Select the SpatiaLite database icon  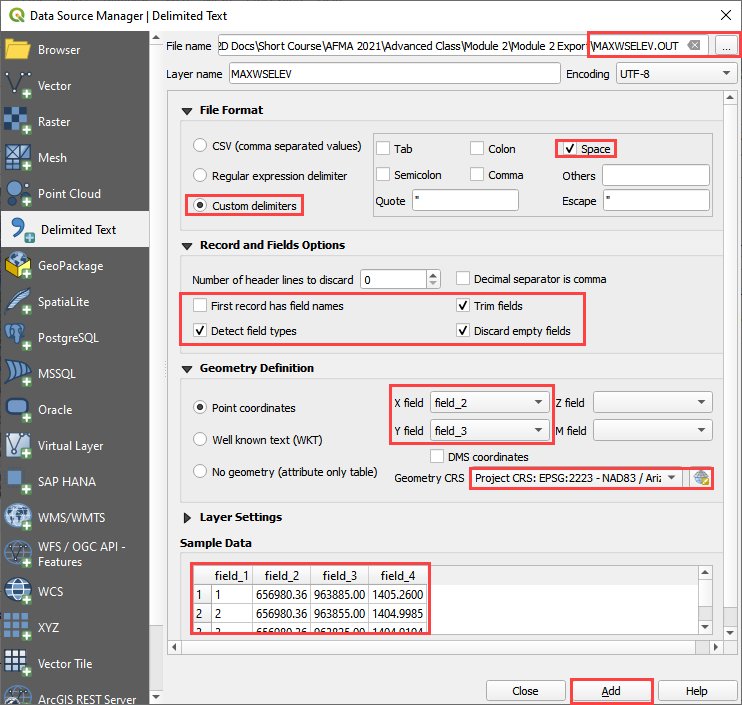19,301
